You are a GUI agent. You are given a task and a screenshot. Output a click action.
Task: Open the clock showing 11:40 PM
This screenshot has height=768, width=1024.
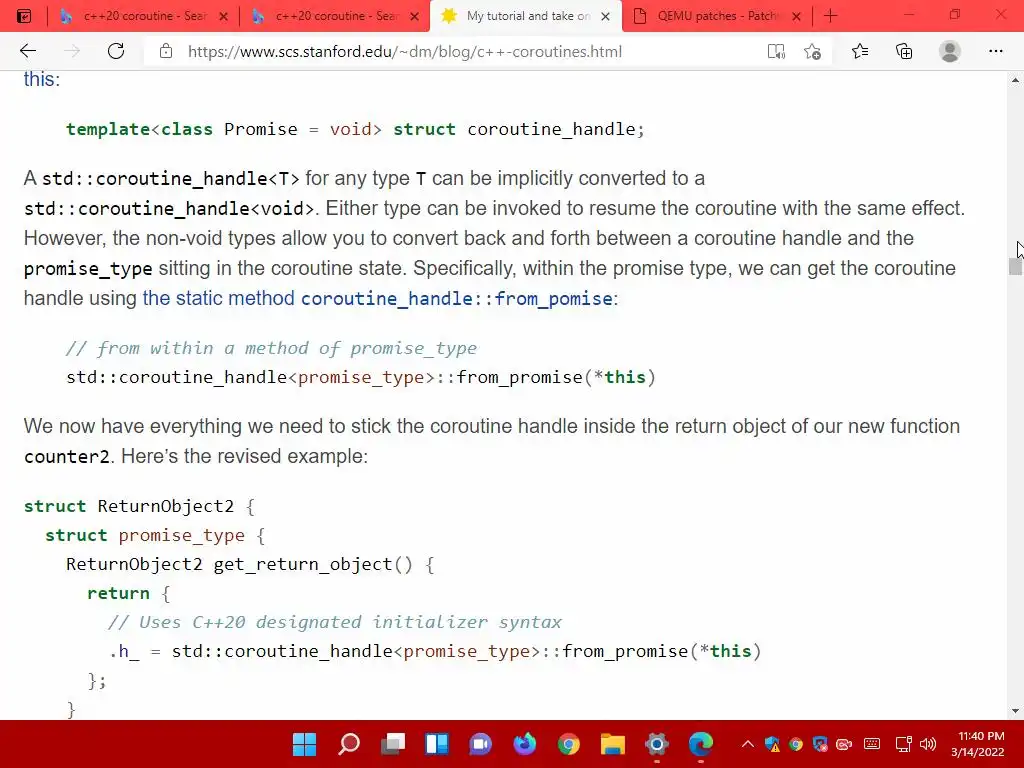(978, 744)
